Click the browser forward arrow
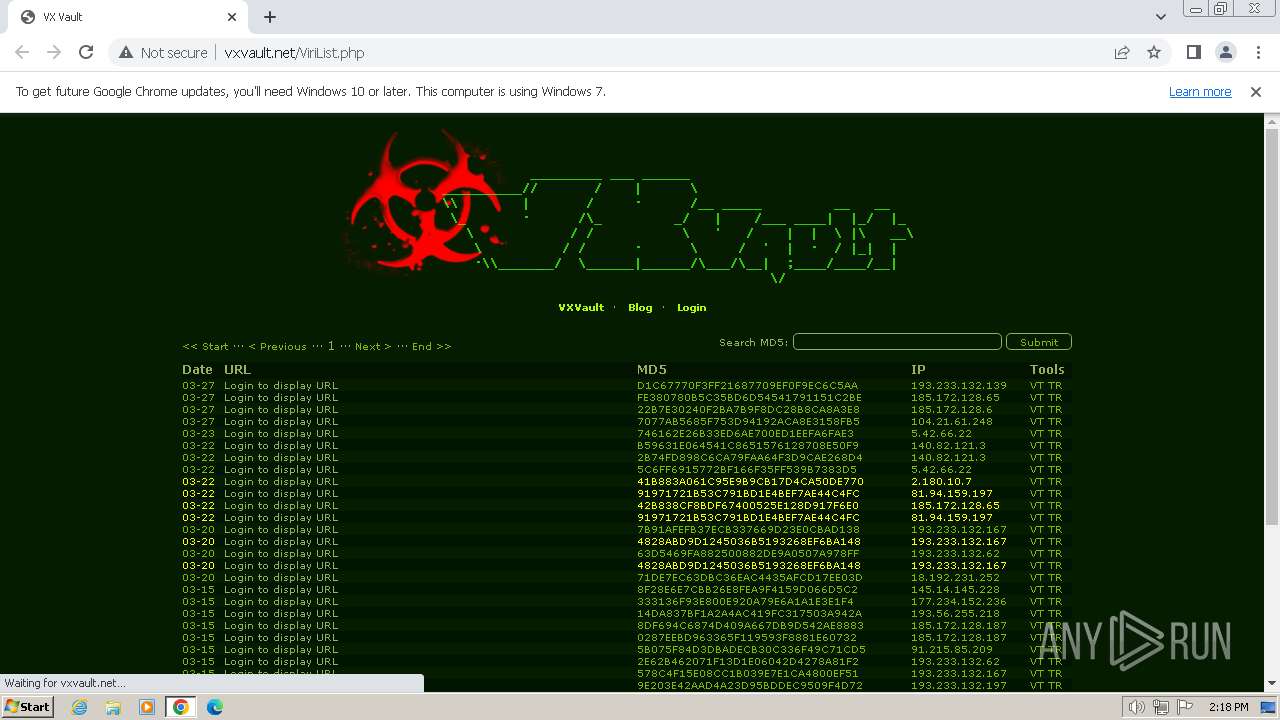 pos(54,53)
